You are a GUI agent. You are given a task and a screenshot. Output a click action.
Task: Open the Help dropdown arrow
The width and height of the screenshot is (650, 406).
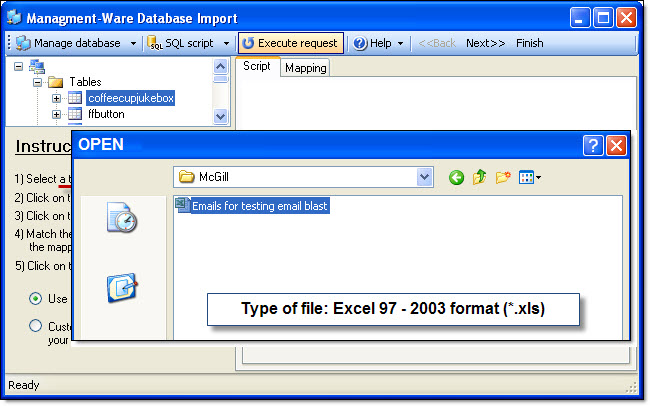400,44
